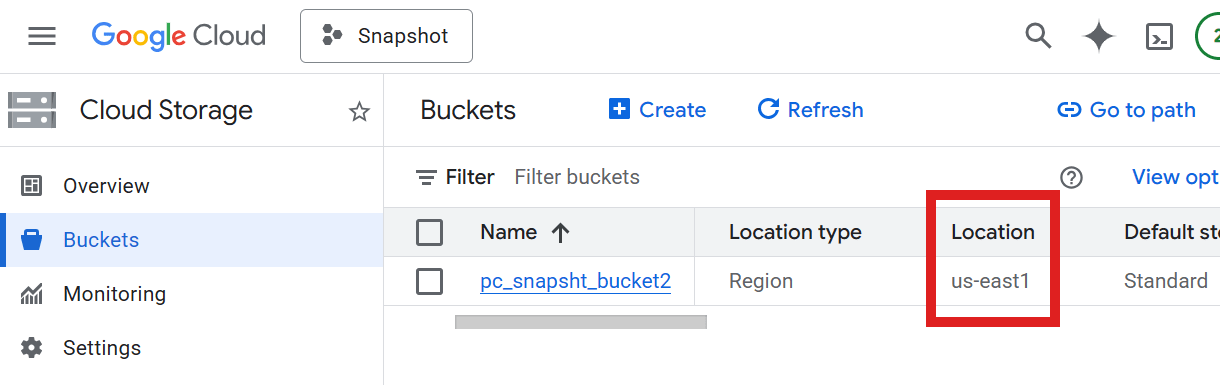Click the search magnifier icon
The image size is (1220, 385).
click(1039, 36)
